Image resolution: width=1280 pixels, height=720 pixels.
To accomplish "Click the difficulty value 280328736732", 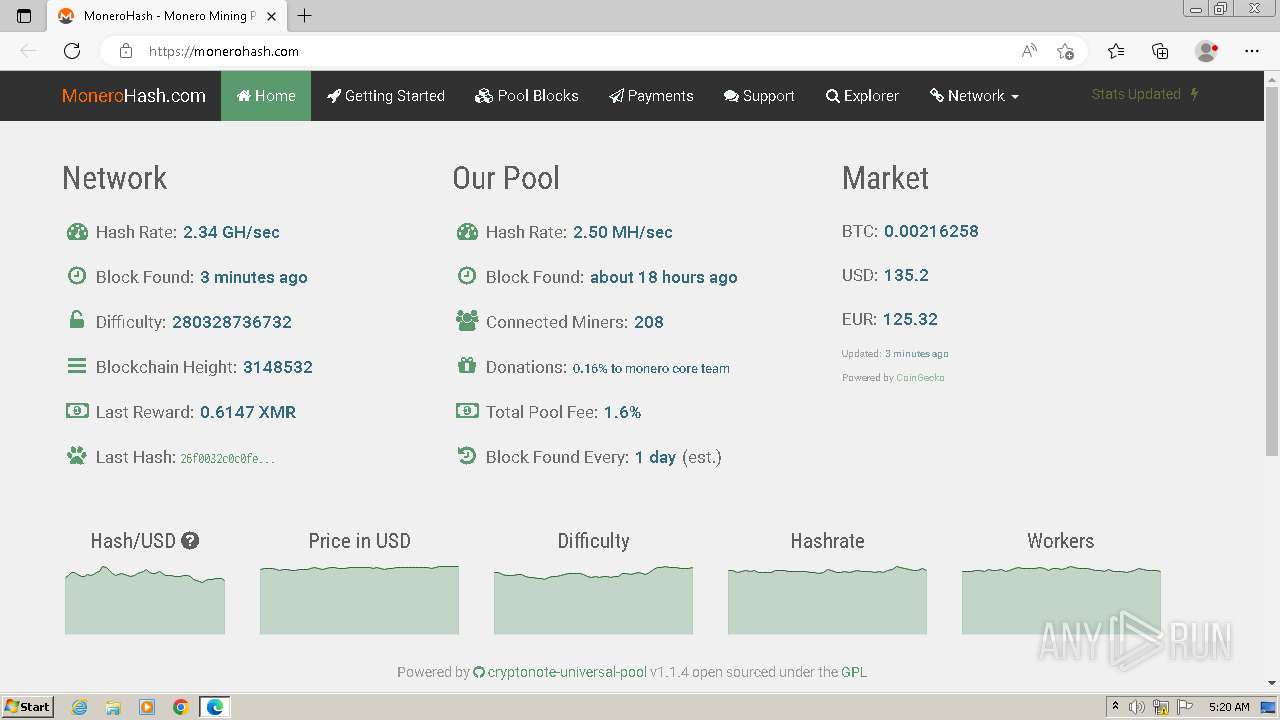I will [232, 322].
